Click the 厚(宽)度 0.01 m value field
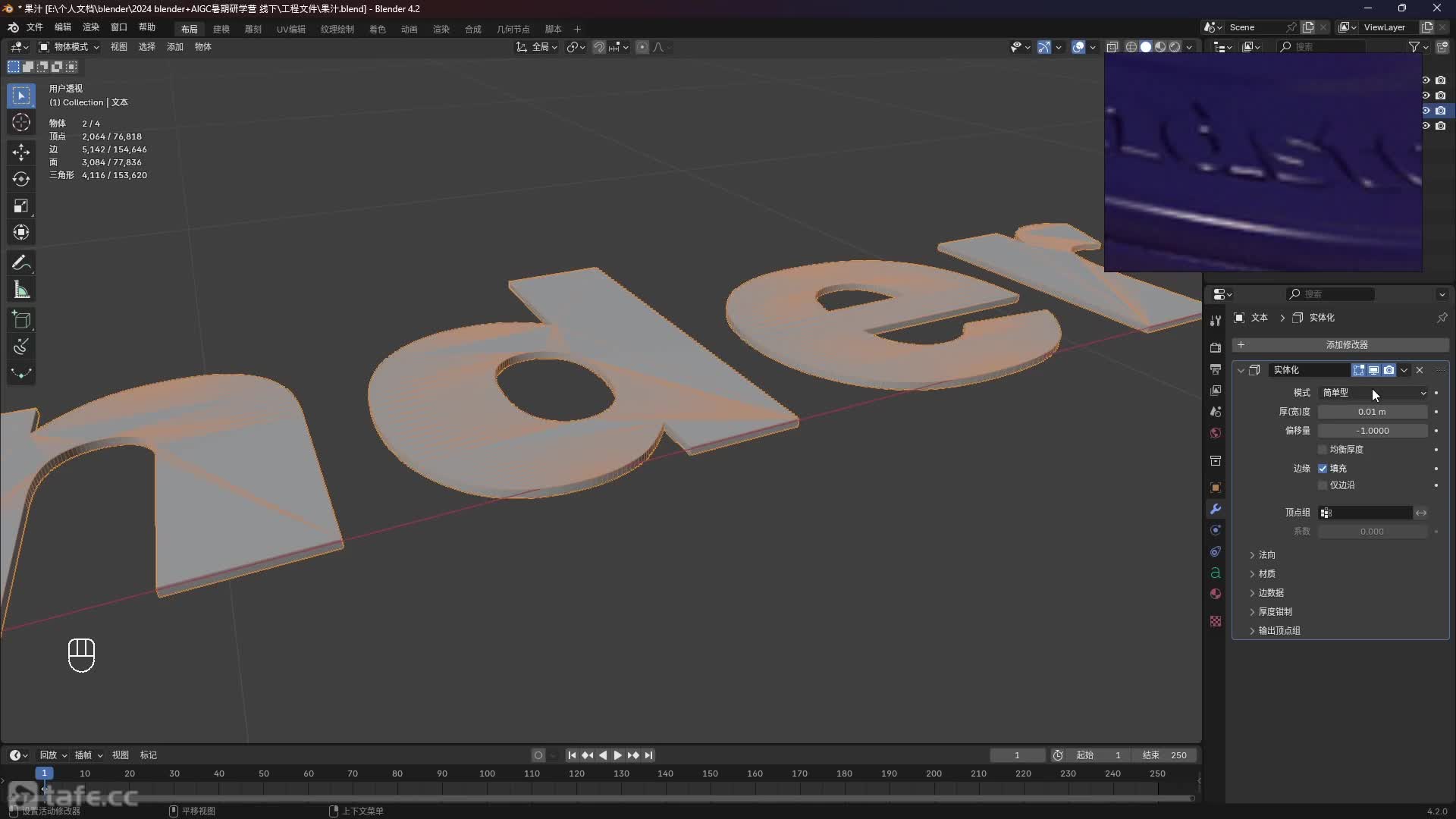Viewport: 1456px width, 819px height. 1372,412
